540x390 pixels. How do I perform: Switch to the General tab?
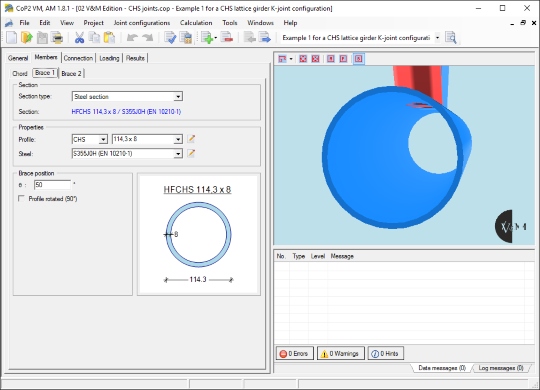coord(18,58)
